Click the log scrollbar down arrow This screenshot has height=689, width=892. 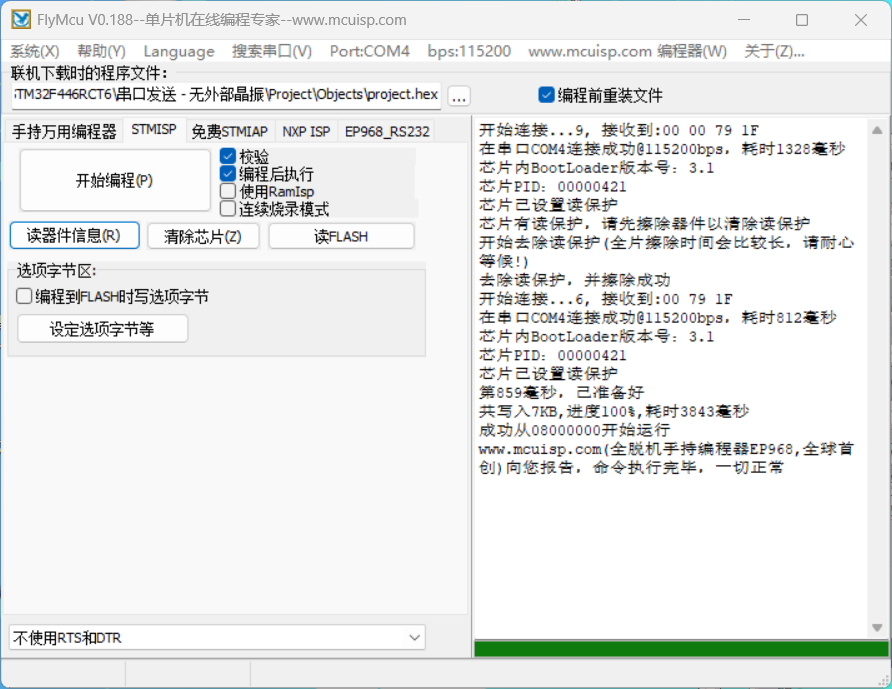coord(877,627)
